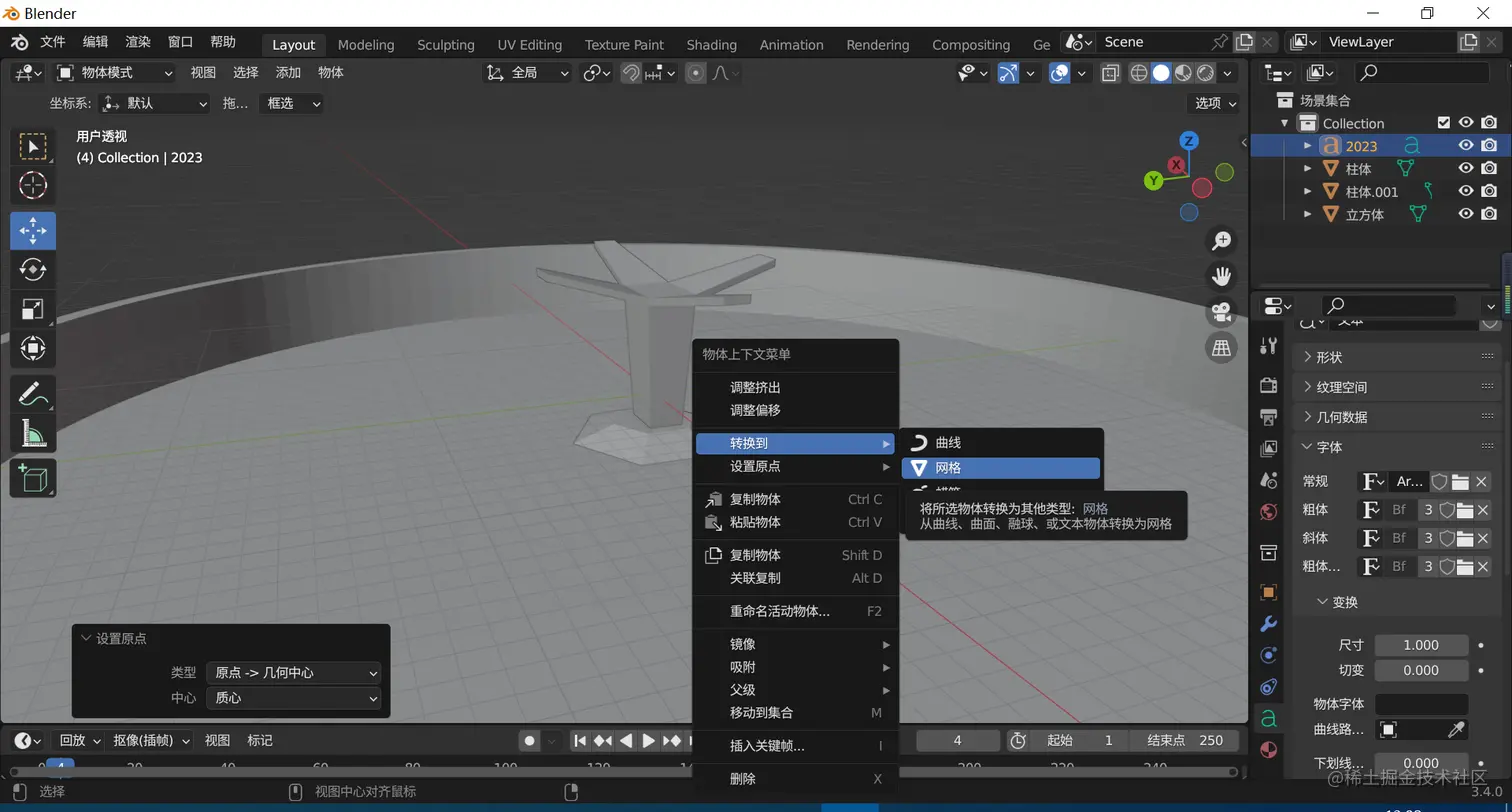Select the Rotate tool
The image size is (1512, 812).
click(x=33, y=270)
